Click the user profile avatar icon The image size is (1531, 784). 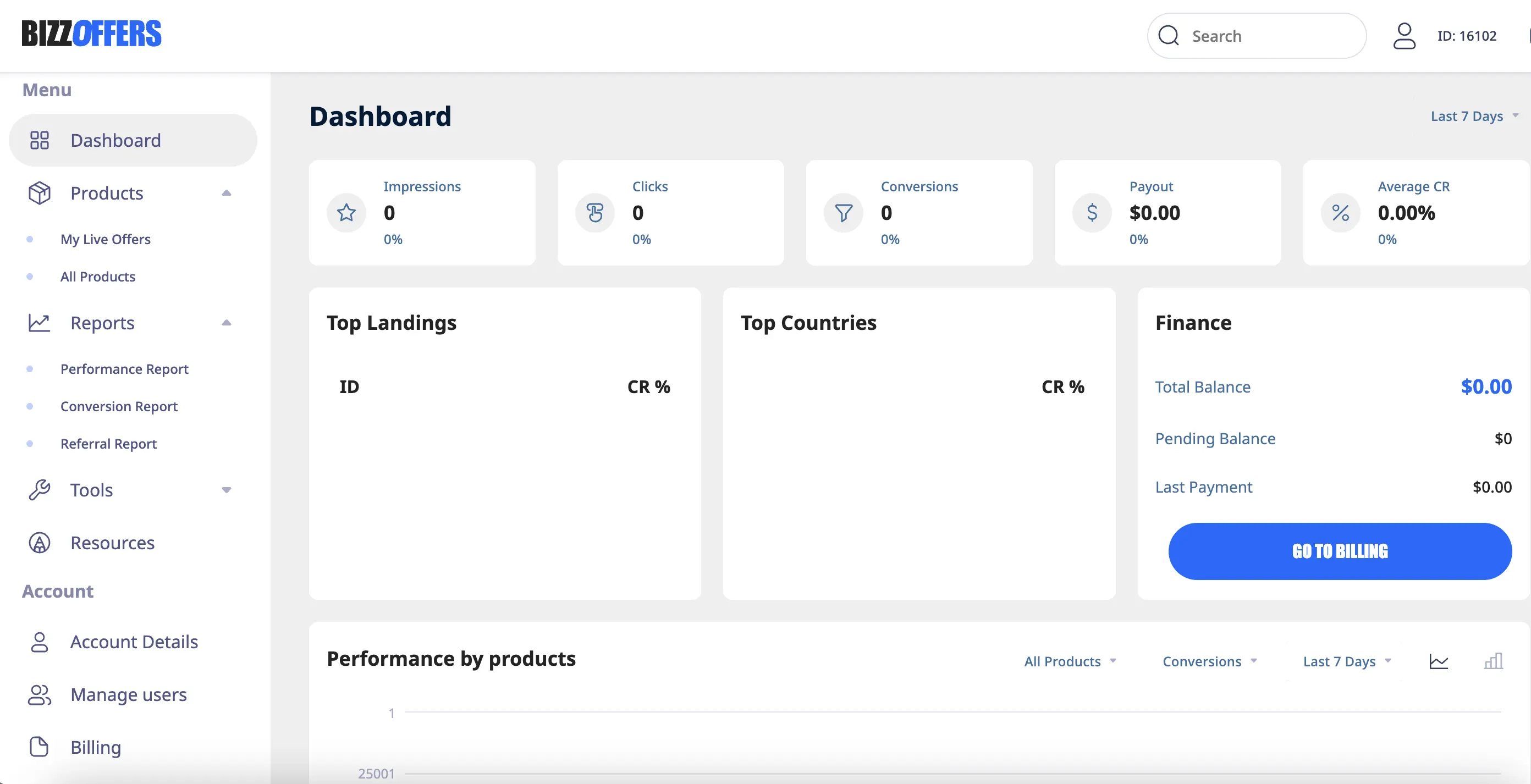point(1404,36)
